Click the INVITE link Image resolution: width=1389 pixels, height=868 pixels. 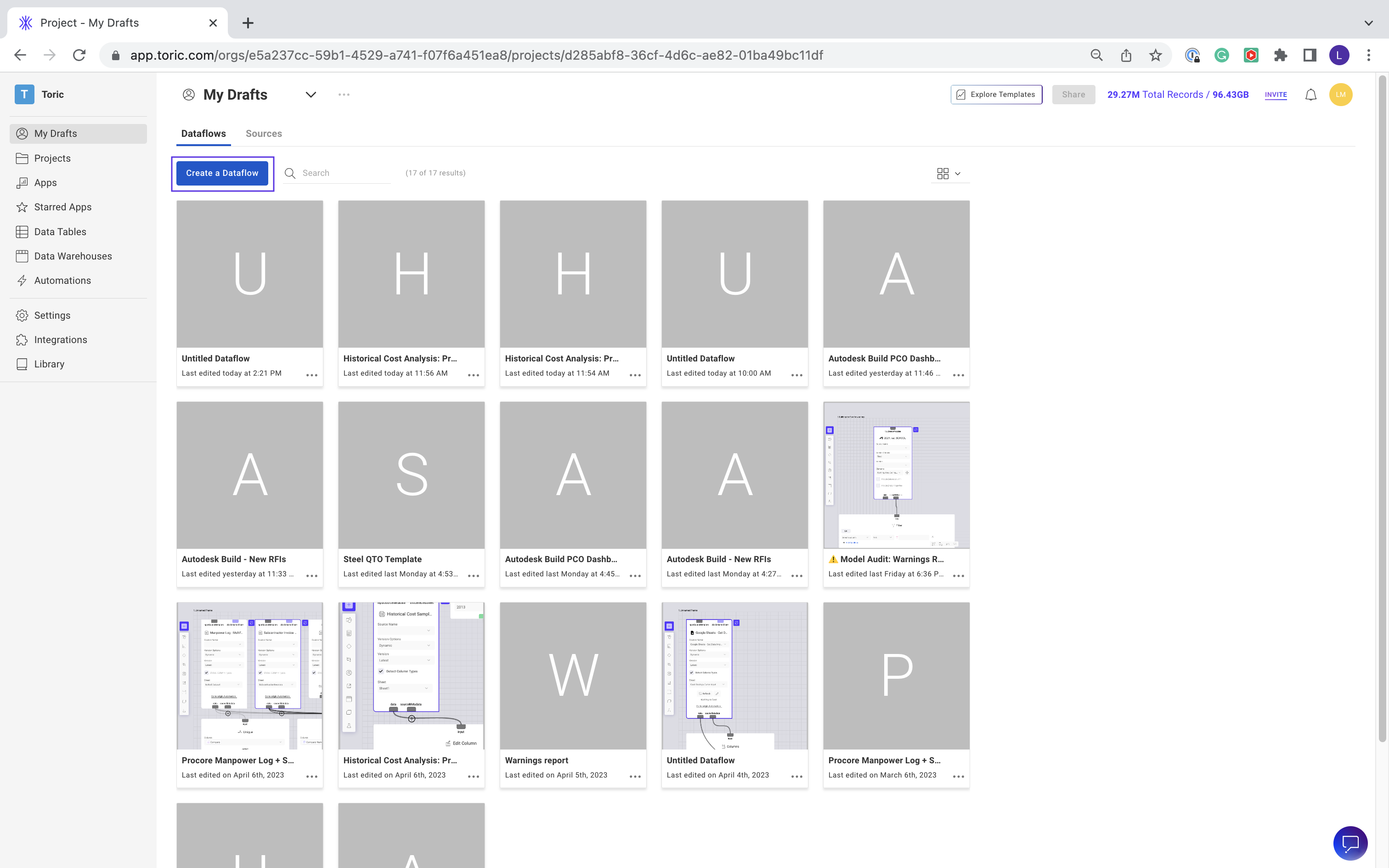[1276, 95]
